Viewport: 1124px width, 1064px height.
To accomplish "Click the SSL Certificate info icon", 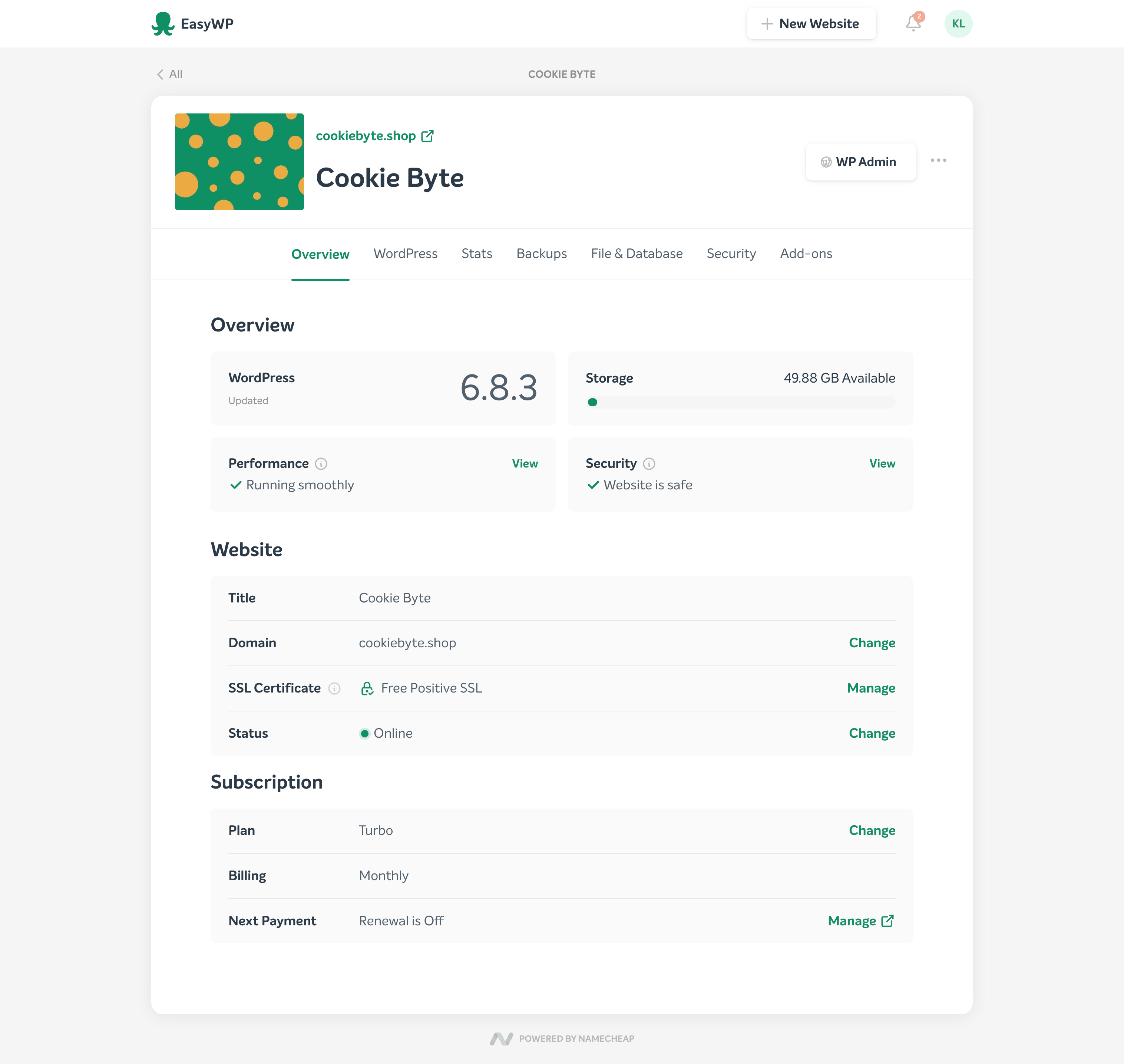I will tap(335, 688).
